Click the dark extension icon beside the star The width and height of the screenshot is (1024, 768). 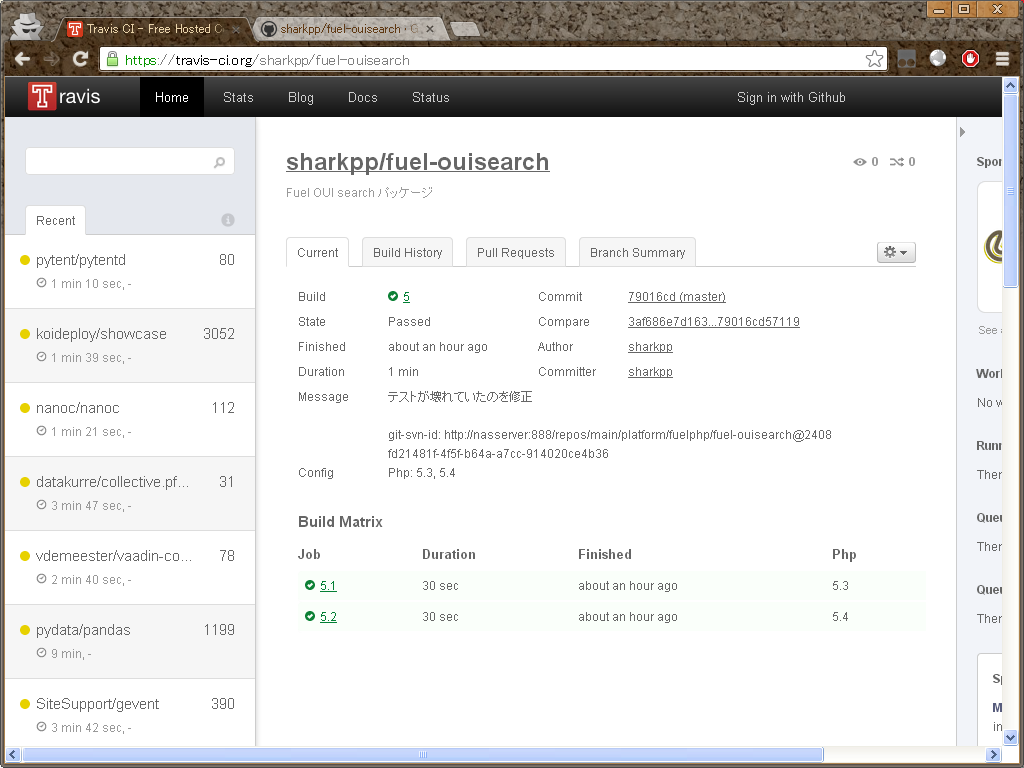(x=906, y=59)
